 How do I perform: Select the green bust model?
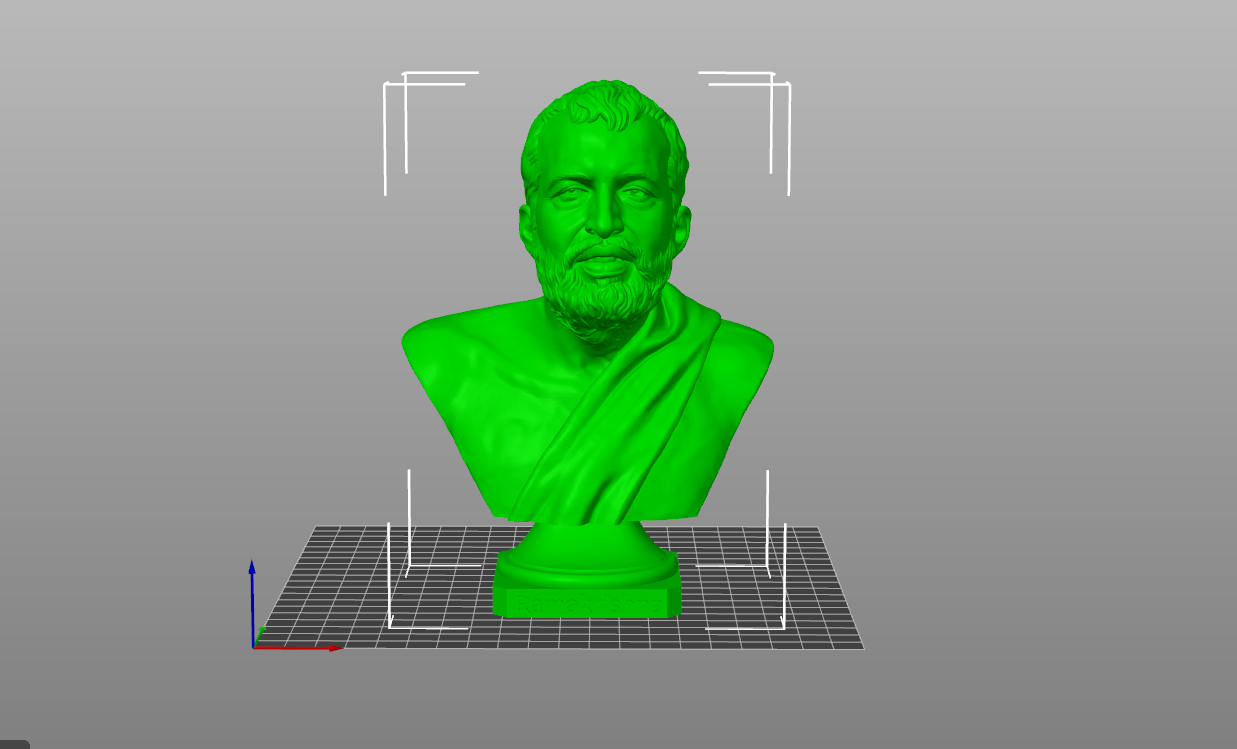click(588, 350)
